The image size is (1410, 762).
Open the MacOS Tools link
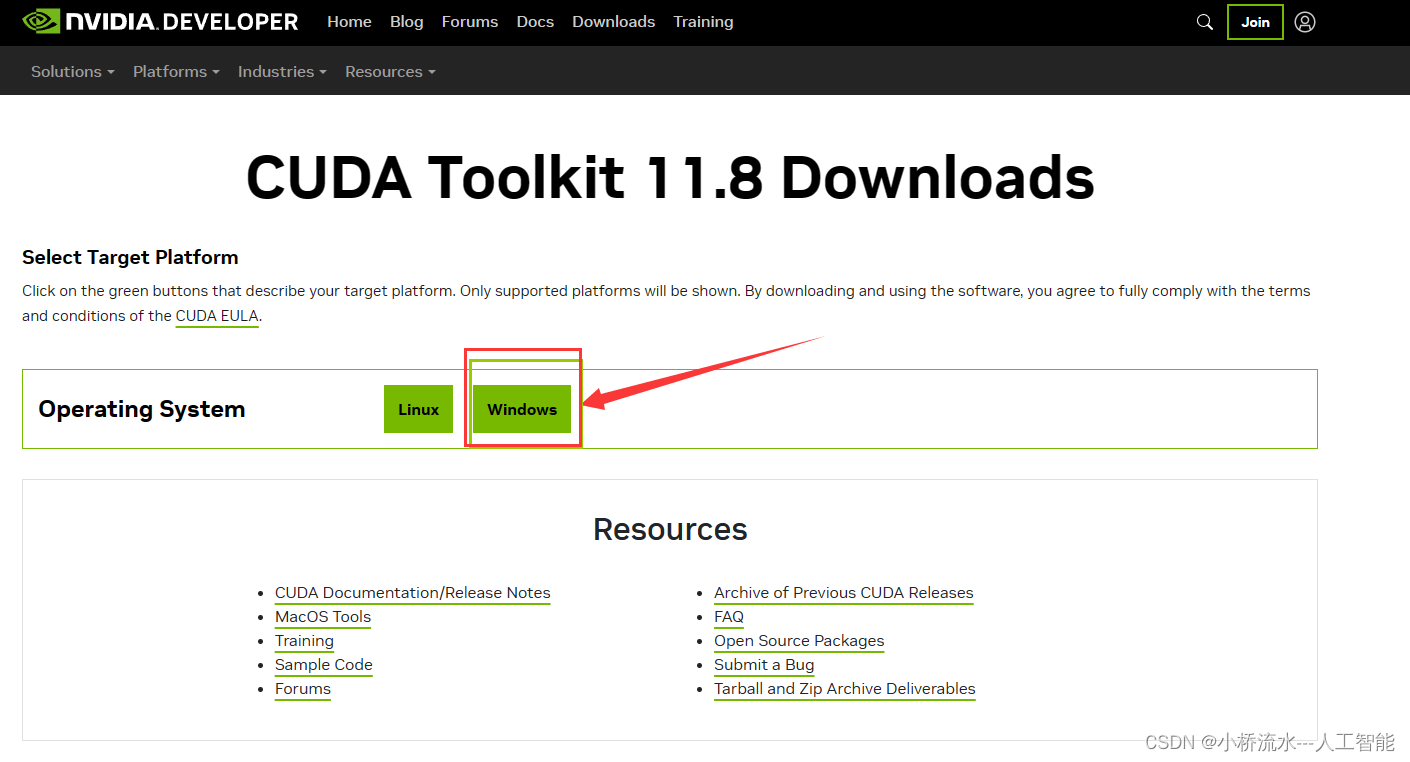click(323, 617)
